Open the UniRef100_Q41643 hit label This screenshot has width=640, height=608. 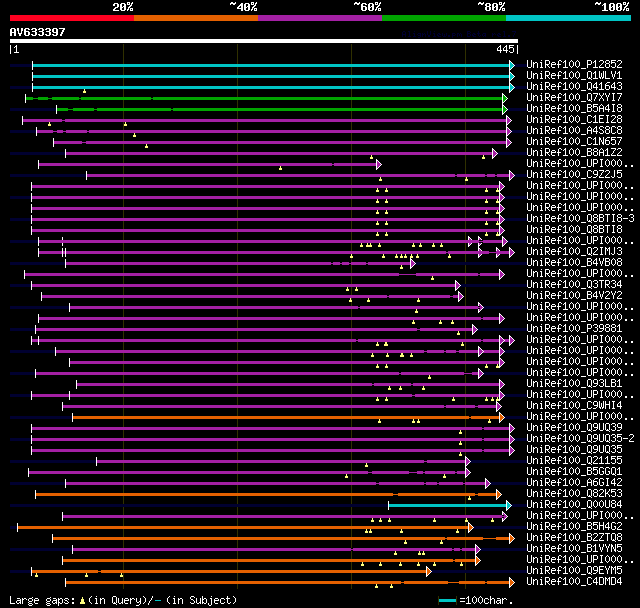pos(574,87)
